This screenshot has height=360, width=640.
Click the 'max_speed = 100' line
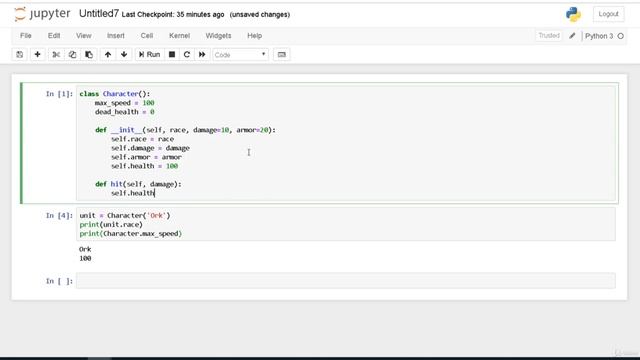point(124,103)
